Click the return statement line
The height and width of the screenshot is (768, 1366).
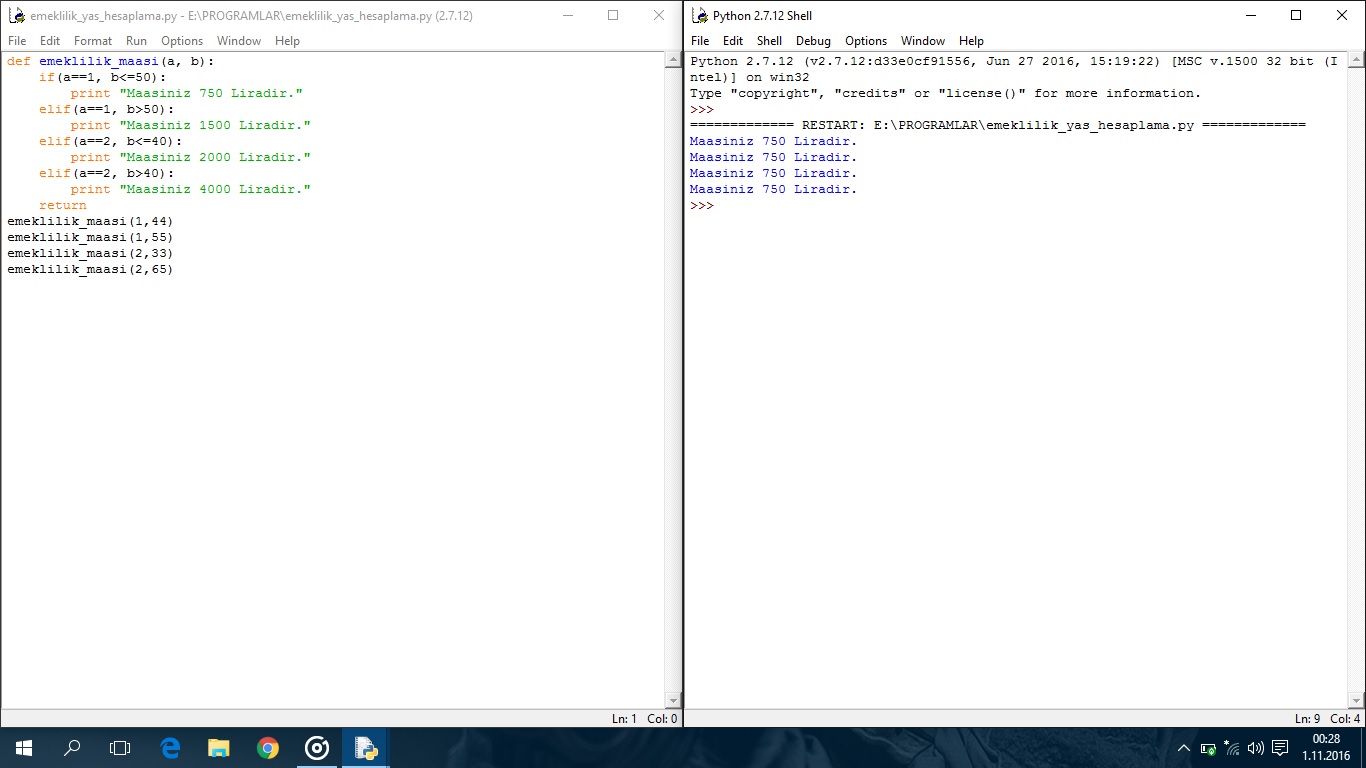[63, 205]
